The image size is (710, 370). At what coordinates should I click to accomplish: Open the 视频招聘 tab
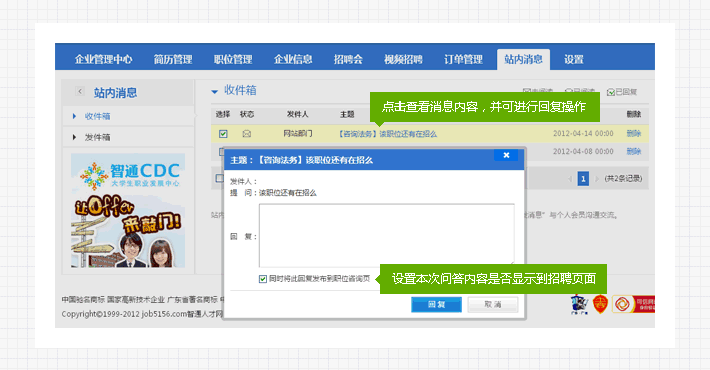pos(403,59)
